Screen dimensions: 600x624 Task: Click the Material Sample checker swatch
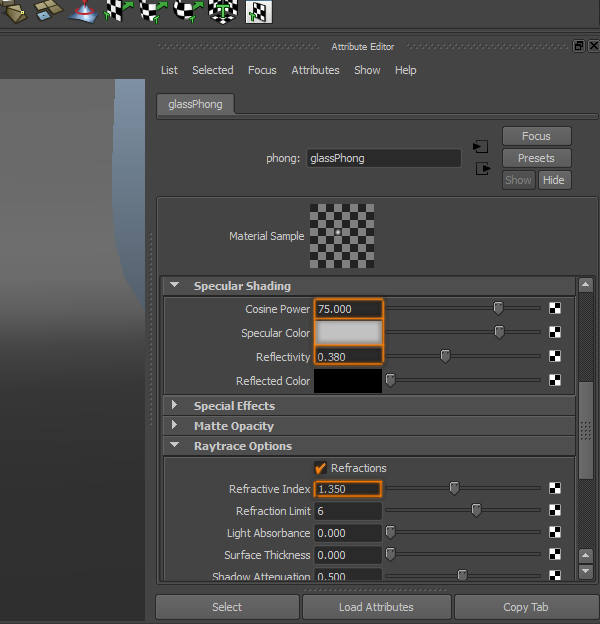coord(342,236)
